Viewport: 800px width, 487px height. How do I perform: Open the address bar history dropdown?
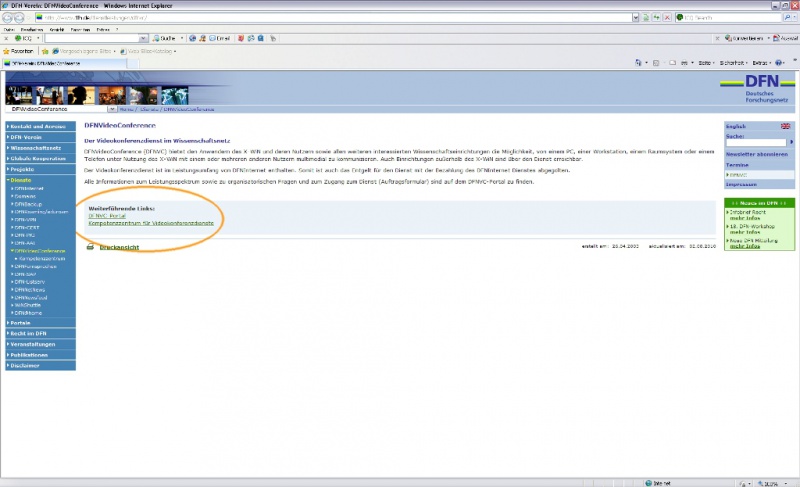coord(635,17)
